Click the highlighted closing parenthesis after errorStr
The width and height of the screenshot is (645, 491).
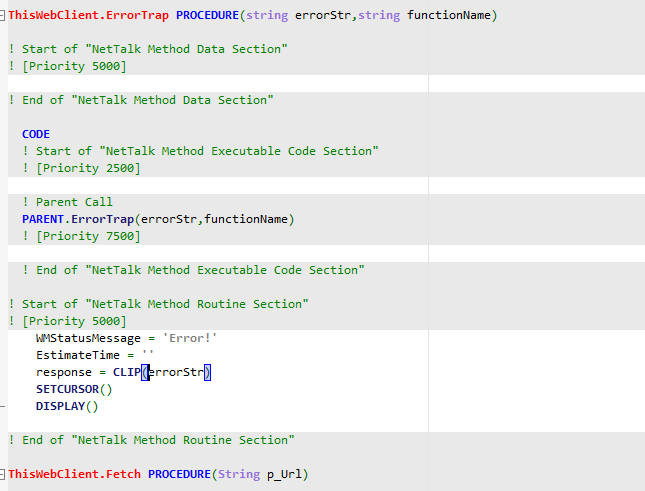(209, 372)
